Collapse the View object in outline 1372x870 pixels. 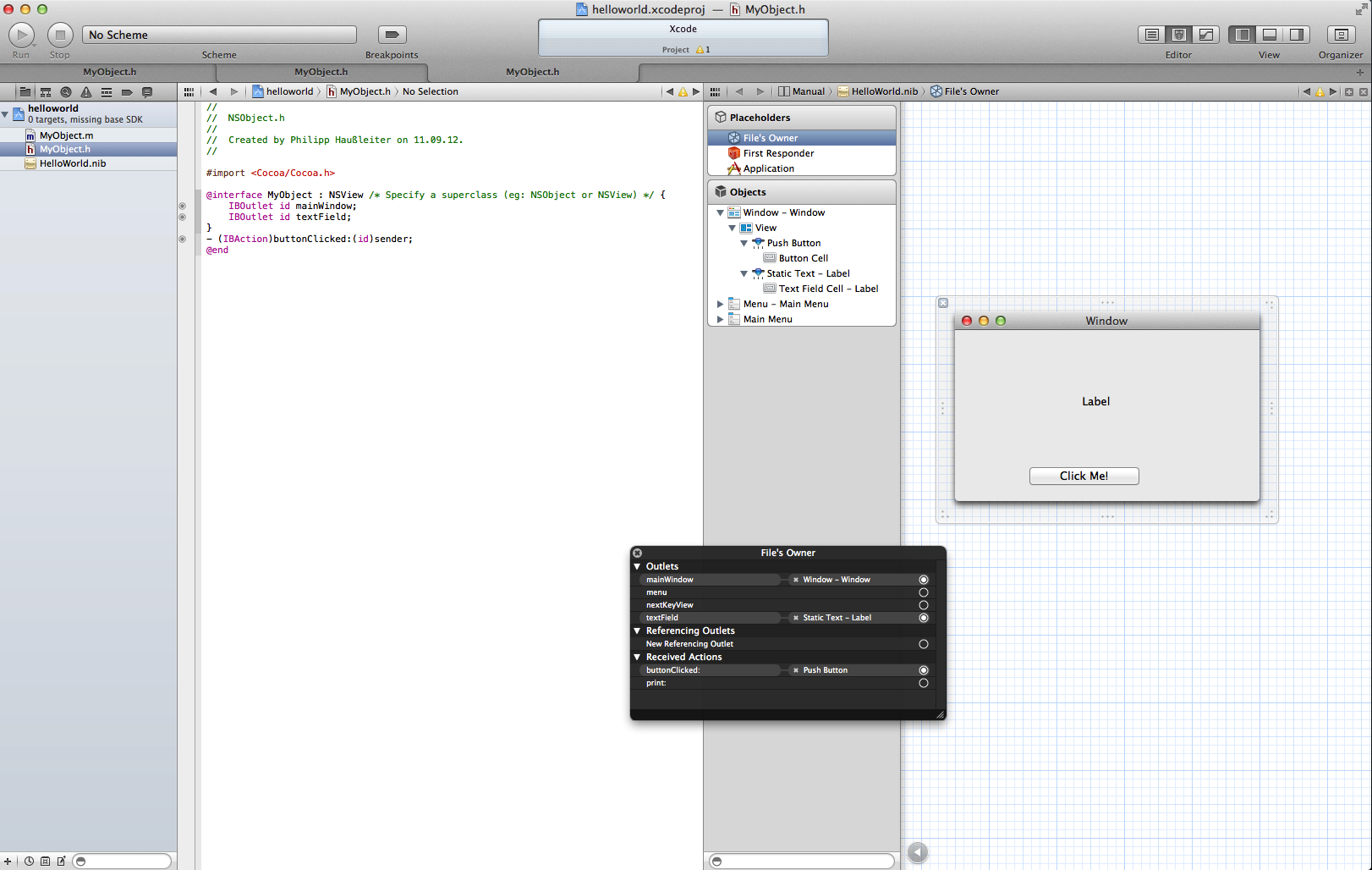[x=733, y=228]
